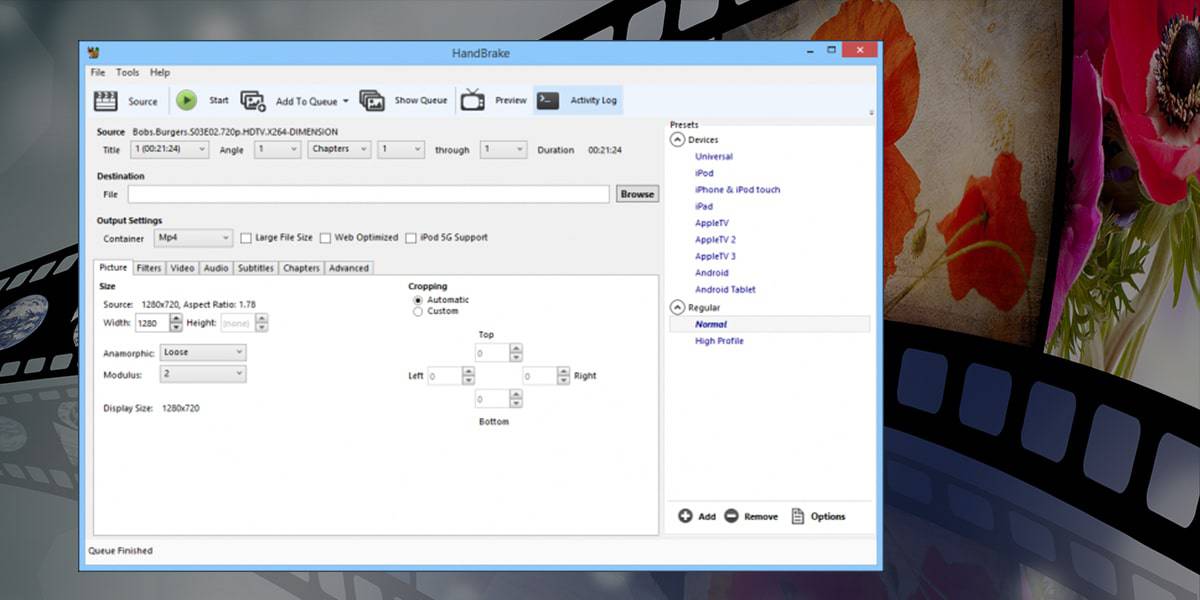Click the Height spinner arrows
1200x600 pixels.
(262, 323)
